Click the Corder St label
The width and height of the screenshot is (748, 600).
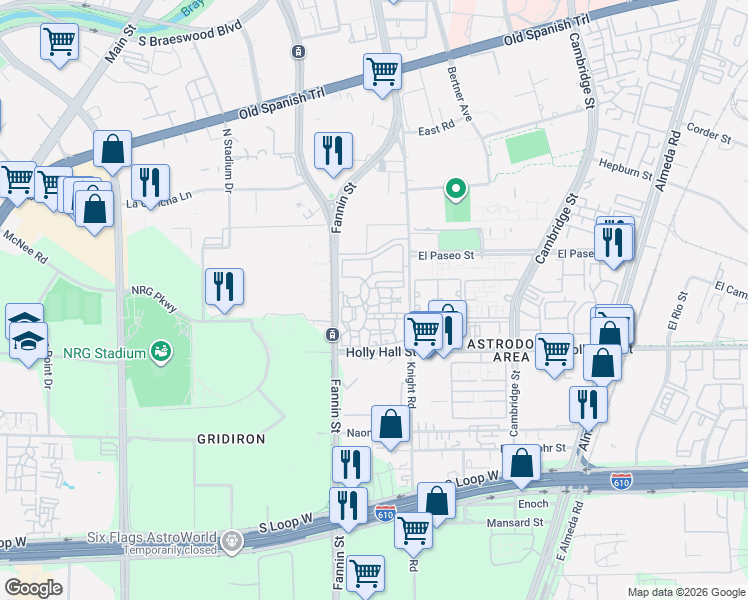(708, 133)
